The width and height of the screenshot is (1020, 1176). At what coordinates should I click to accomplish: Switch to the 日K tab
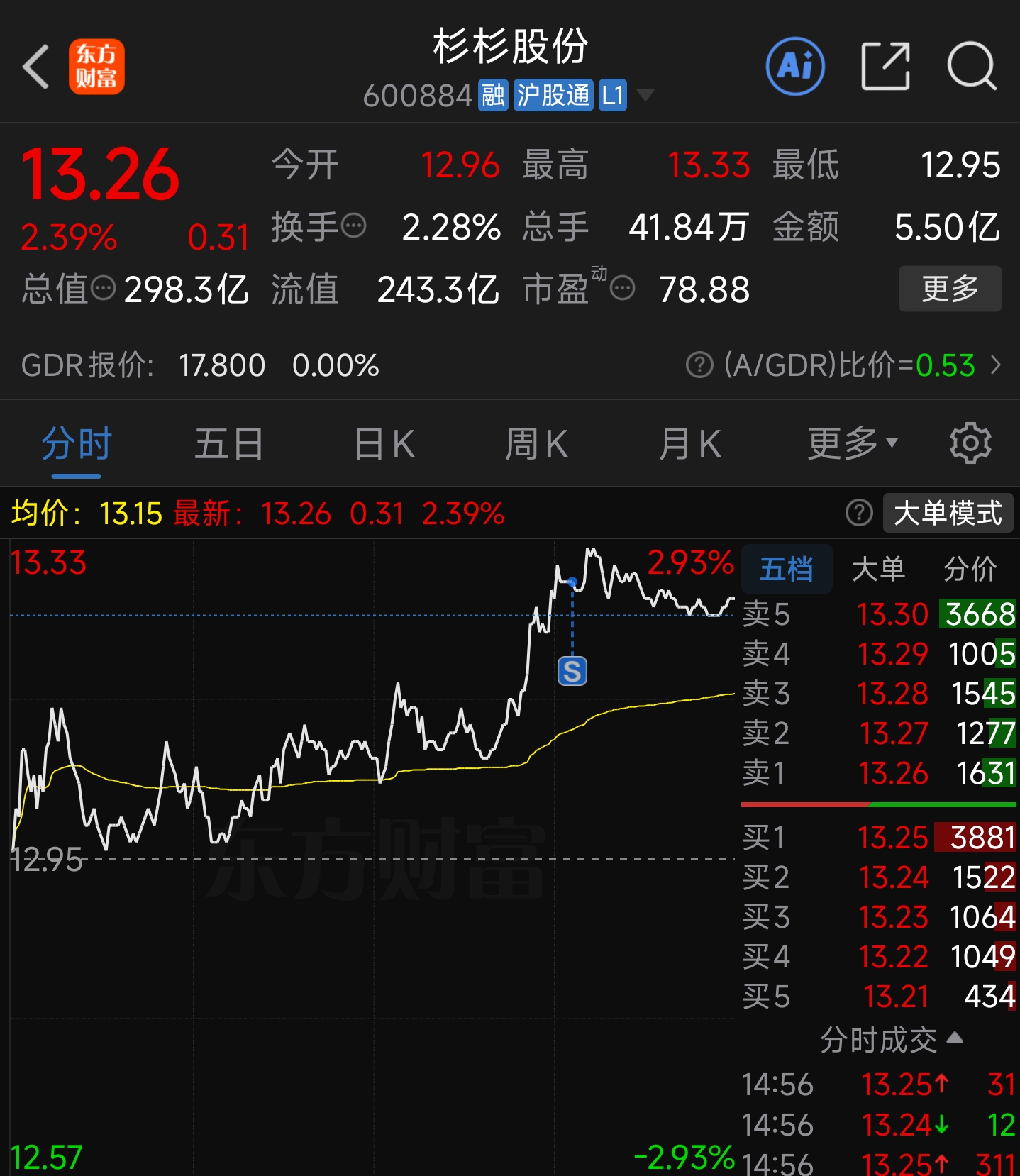point(384,444)
